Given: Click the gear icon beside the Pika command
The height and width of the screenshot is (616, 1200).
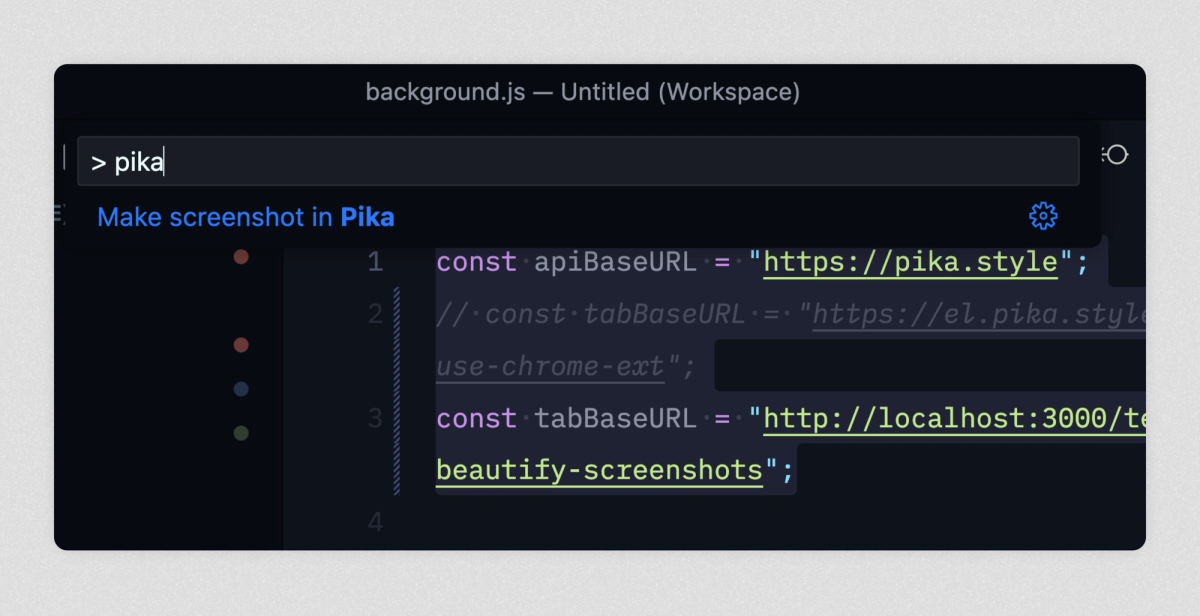Looking at the screenshot, I should (x=1043, y=216).
